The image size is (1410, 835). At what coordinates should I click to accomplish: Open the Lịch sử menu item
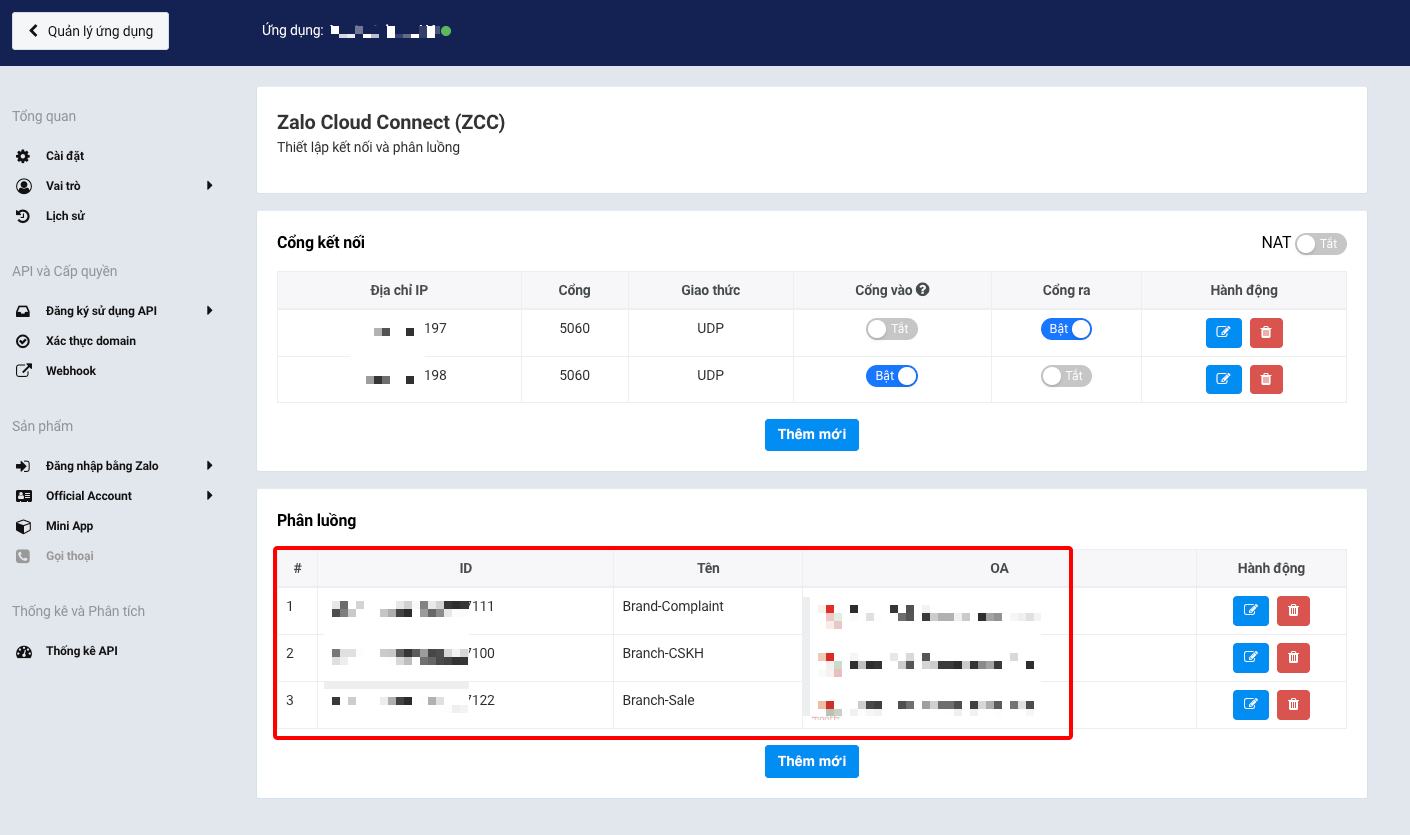[65, 216]
